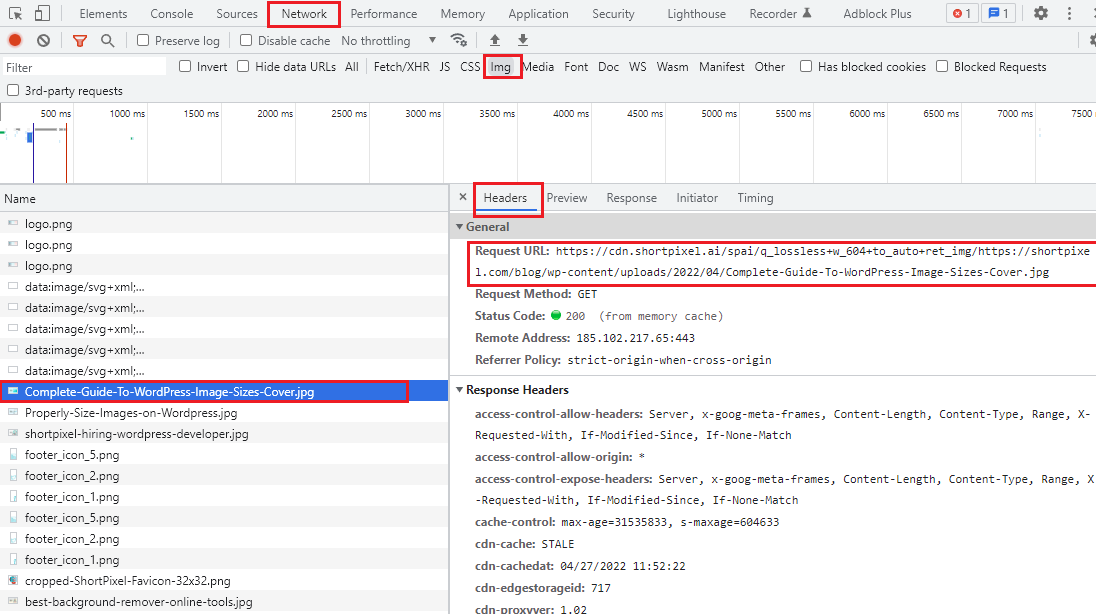Open network conditions Wi-Fi icon
The width and height of the screenshot is (1096, 614).
pos(459,41)
